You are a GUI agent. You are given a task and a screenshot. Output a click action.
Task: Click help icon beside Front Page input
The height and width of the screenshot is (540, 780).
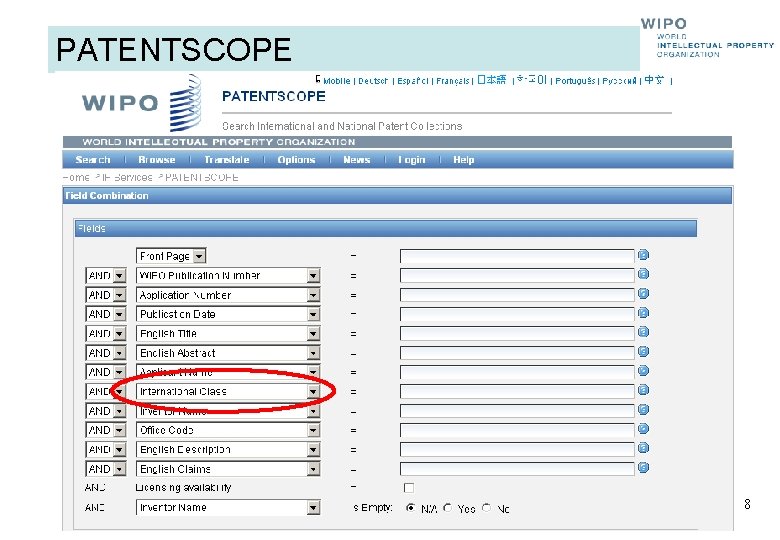(643, 255)
